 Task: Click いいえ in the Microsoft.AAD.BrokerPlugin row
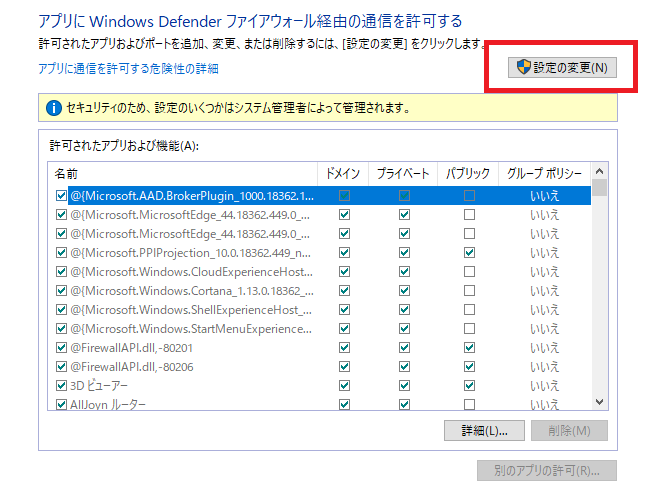coord(544,196)
